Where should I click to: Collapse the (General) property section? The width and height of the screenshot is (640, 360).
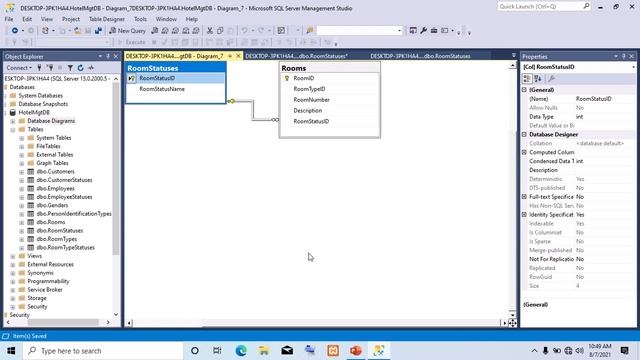coord(524,90)
